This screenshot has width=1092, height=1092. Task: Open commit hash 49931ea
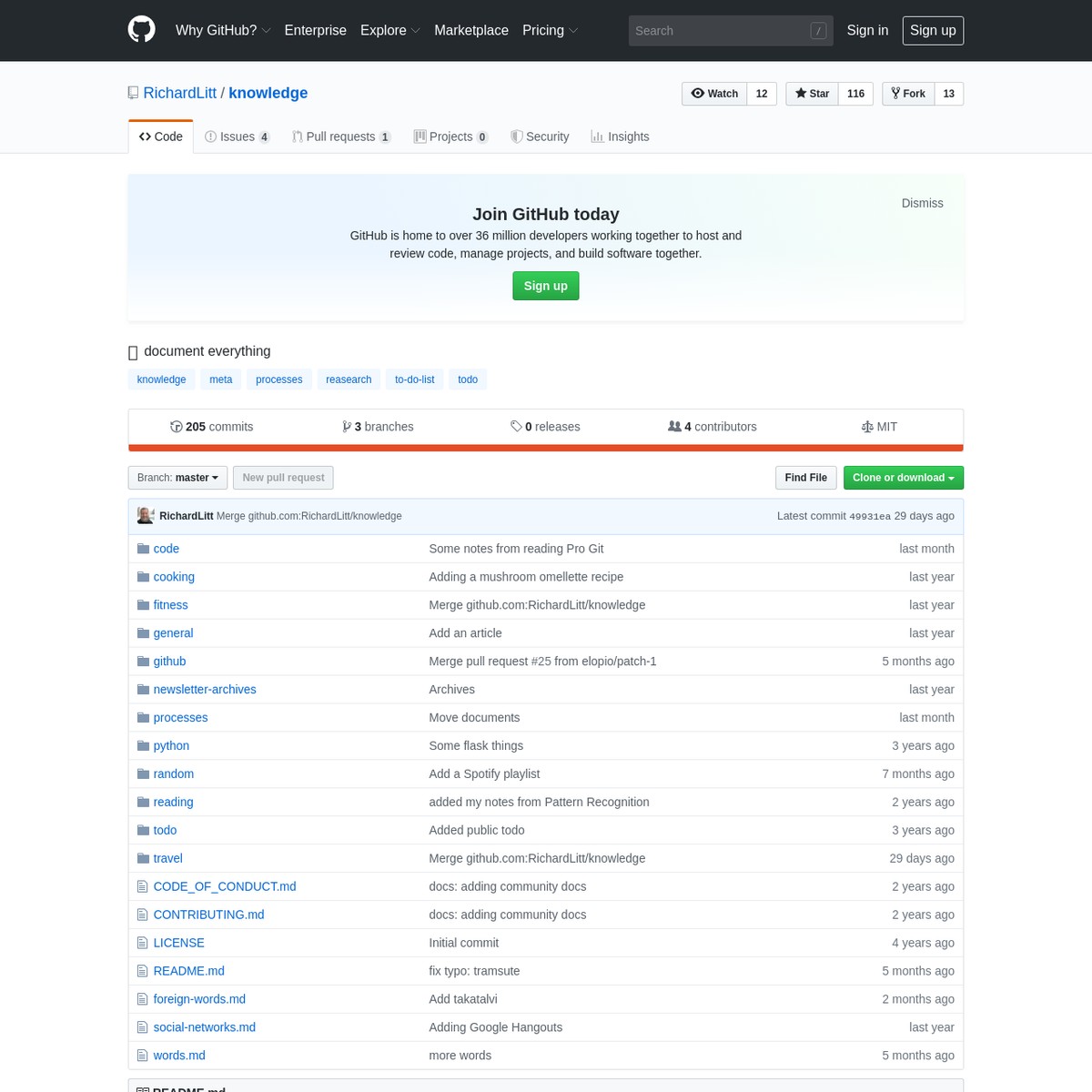pyautogui.click(x=870, y=516)
